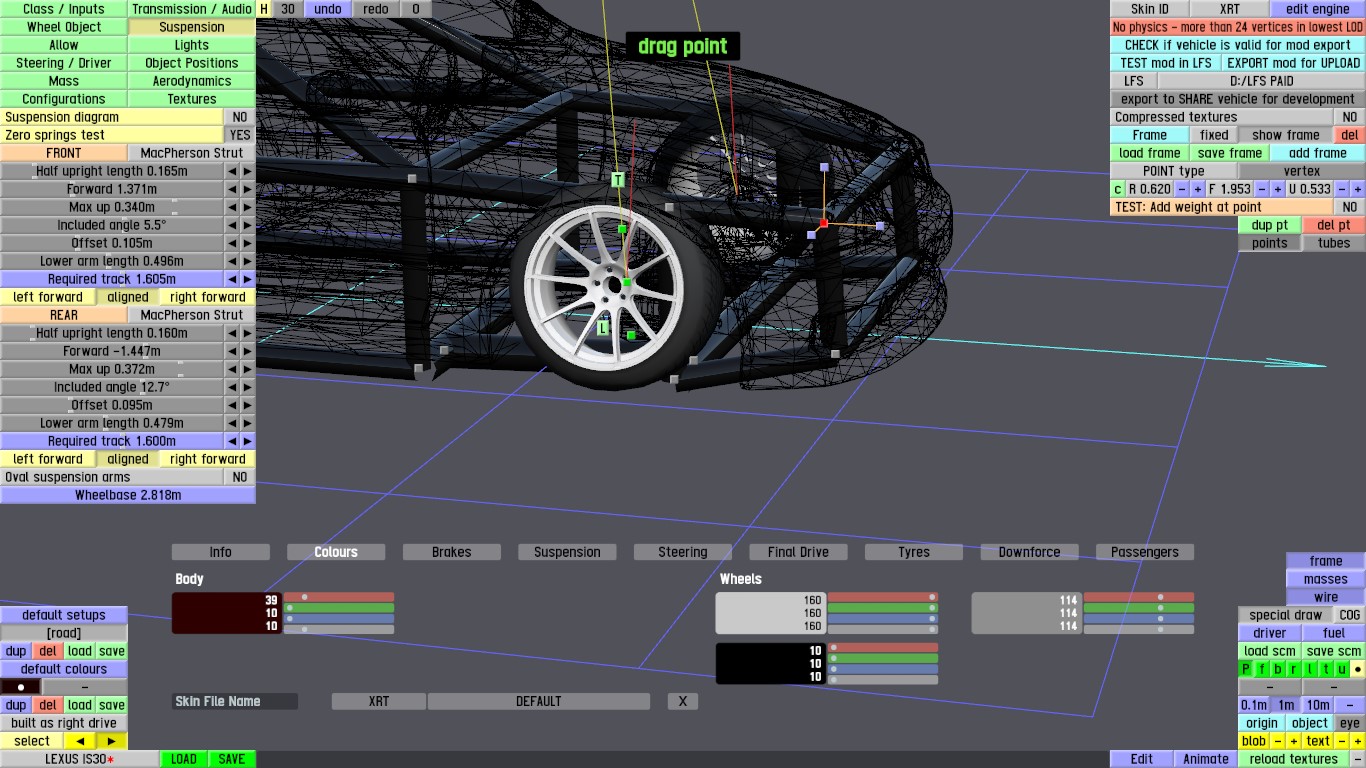Switch to the Brakes tab

point(451,552)
